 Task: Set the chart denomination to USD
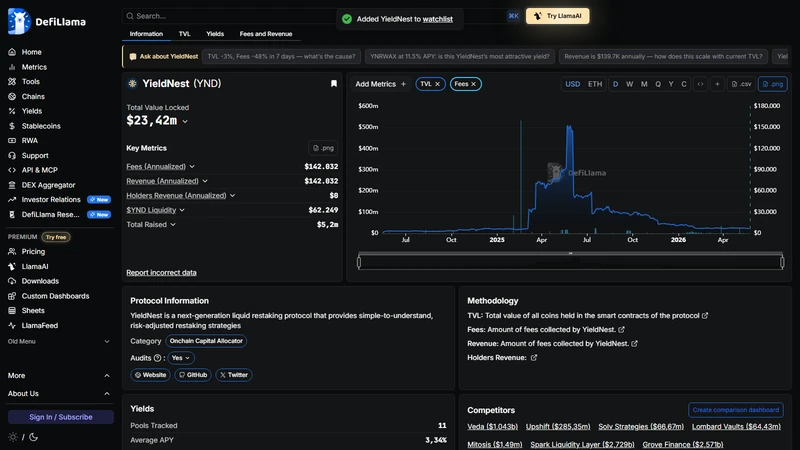click(x=572, y=84)
